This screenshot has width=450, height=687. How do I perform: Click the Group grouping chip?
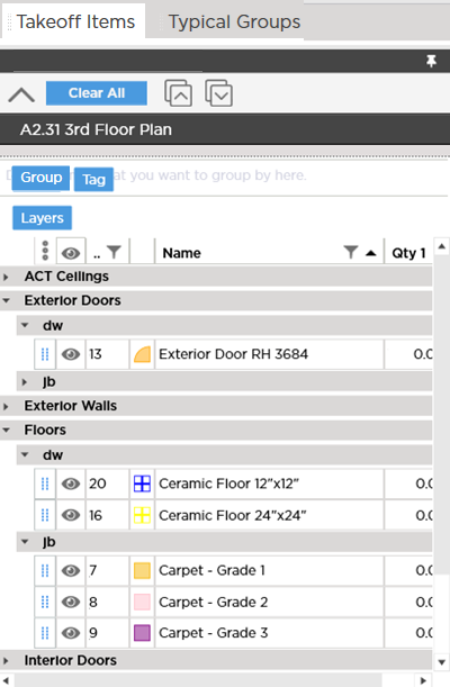41,177
